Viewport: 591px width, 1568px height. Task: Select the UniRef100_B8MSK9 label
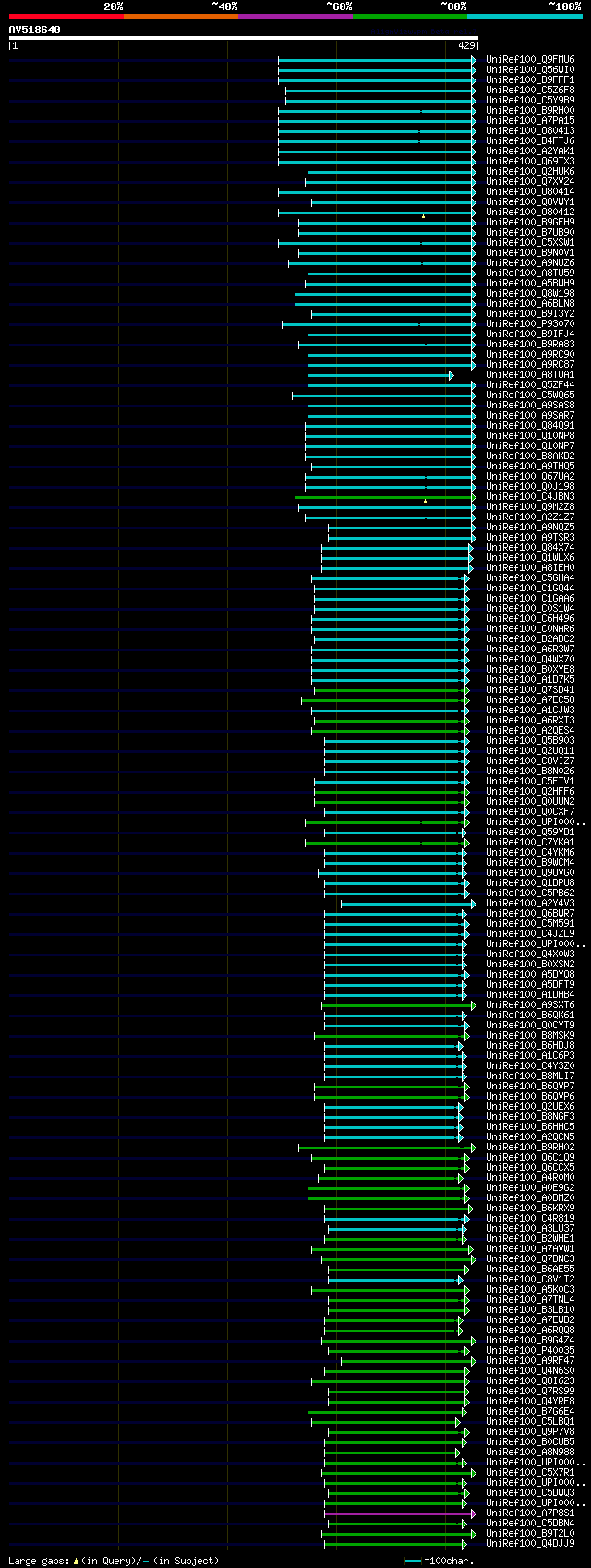(530, 1036)
